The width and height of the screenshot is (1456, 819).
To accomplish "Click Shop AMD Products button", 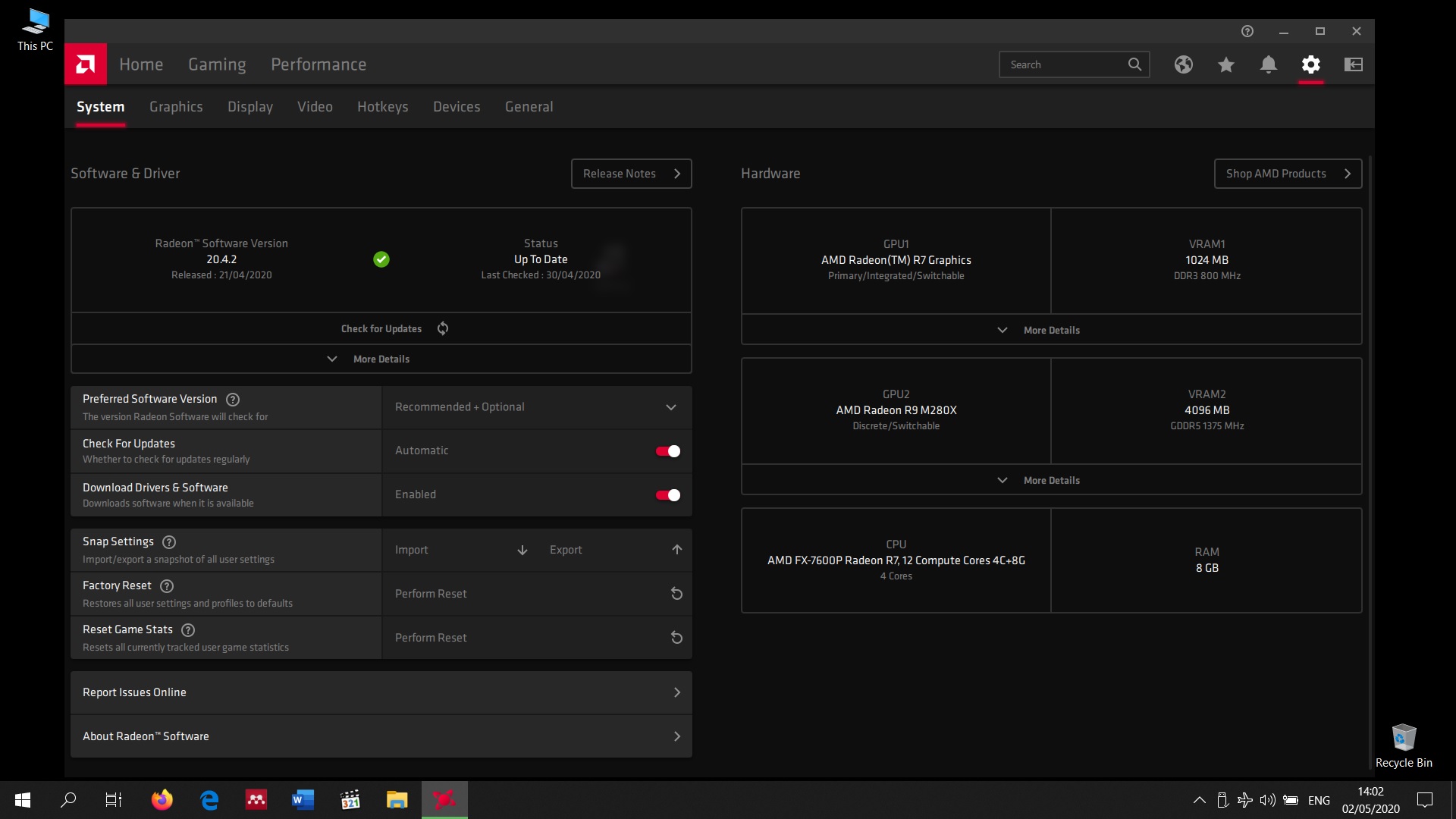I will (1288, 174).
